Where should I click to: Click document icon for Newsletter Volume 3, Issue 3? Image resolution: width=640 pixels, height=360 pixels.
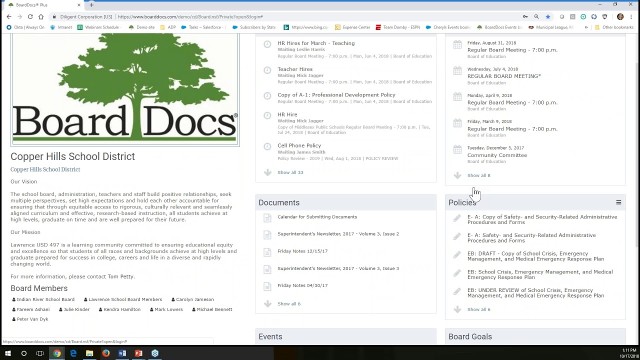tap(267, 269)
